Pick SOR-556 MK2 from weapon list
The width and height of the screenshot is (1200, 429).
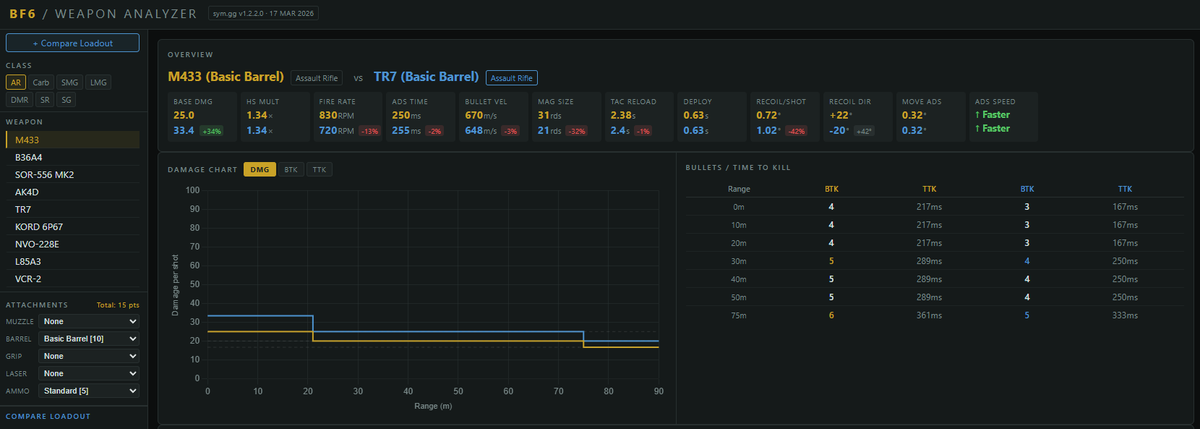tap(72, 175)
